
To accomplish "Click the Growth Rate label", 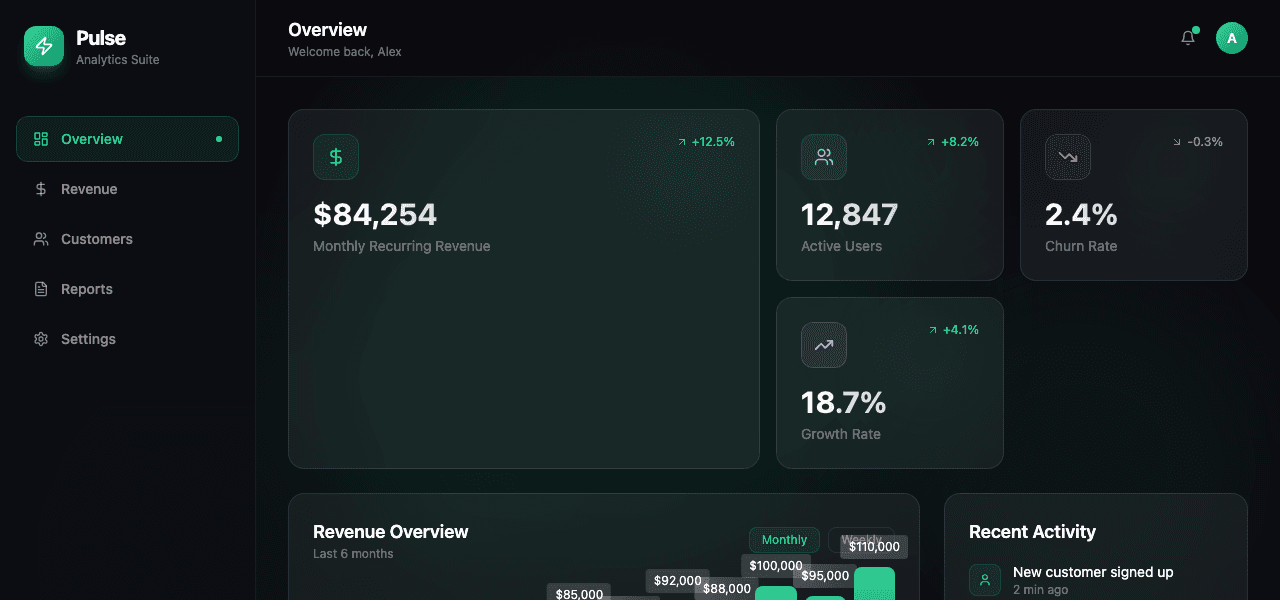I will click(841, 434).
